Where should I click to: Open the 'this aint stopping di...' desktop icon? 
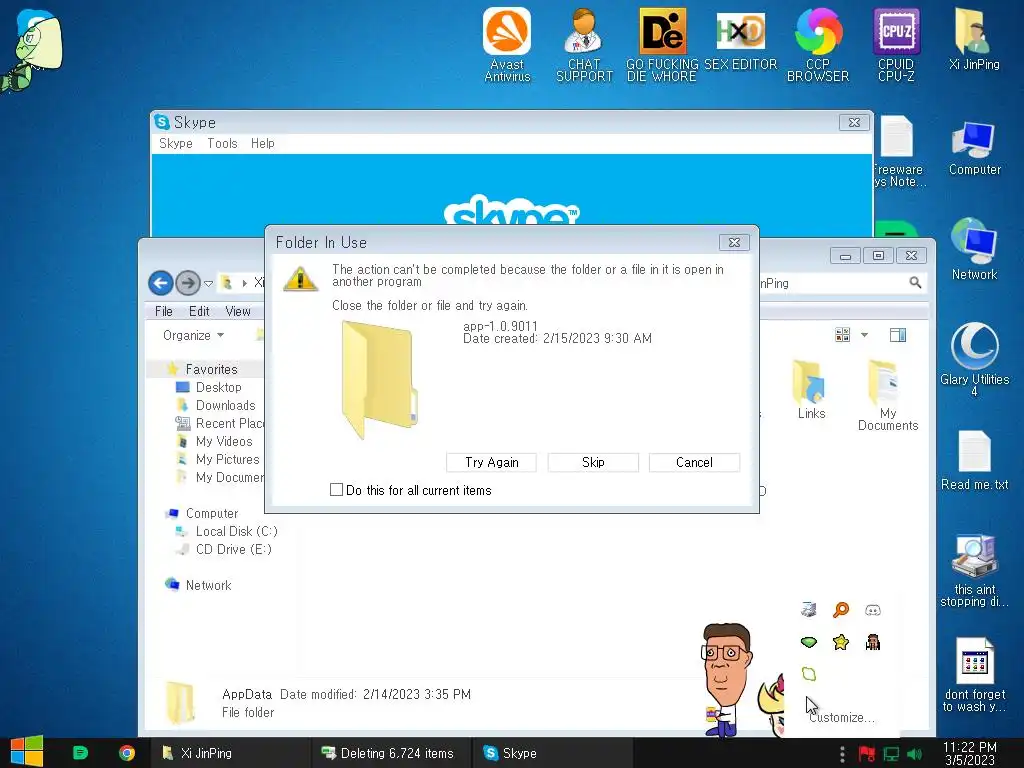974,571
